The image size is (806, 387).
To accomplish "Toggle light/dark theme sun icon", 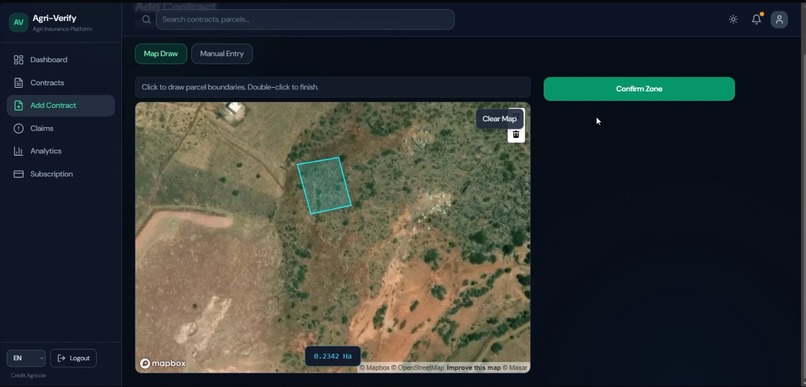I will (x=733, y=20).
